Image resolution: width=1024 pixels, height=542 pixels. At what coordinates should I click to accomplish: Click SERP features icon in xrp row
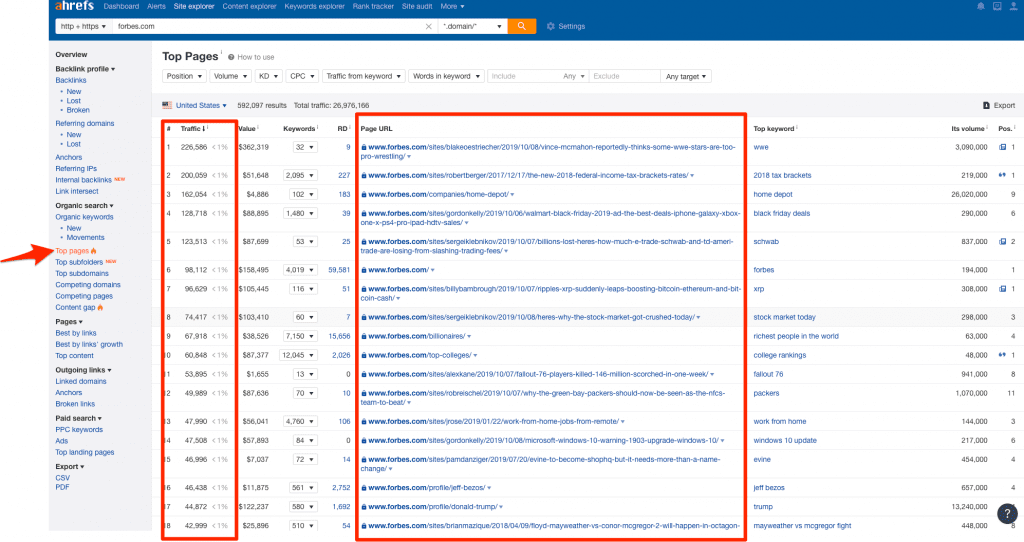point(1002,289)
